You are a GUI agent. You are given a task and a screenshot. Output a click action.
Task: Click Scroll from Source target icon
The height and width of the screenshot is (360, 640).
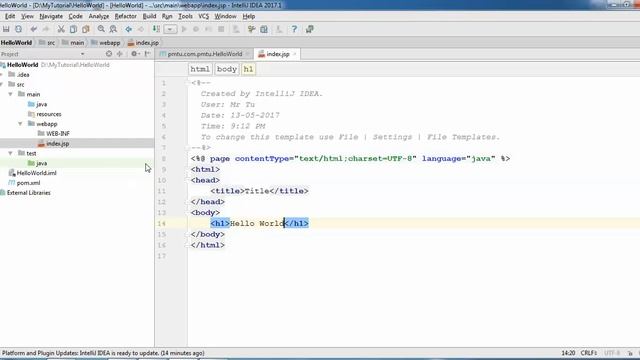[x=109, y=54]
